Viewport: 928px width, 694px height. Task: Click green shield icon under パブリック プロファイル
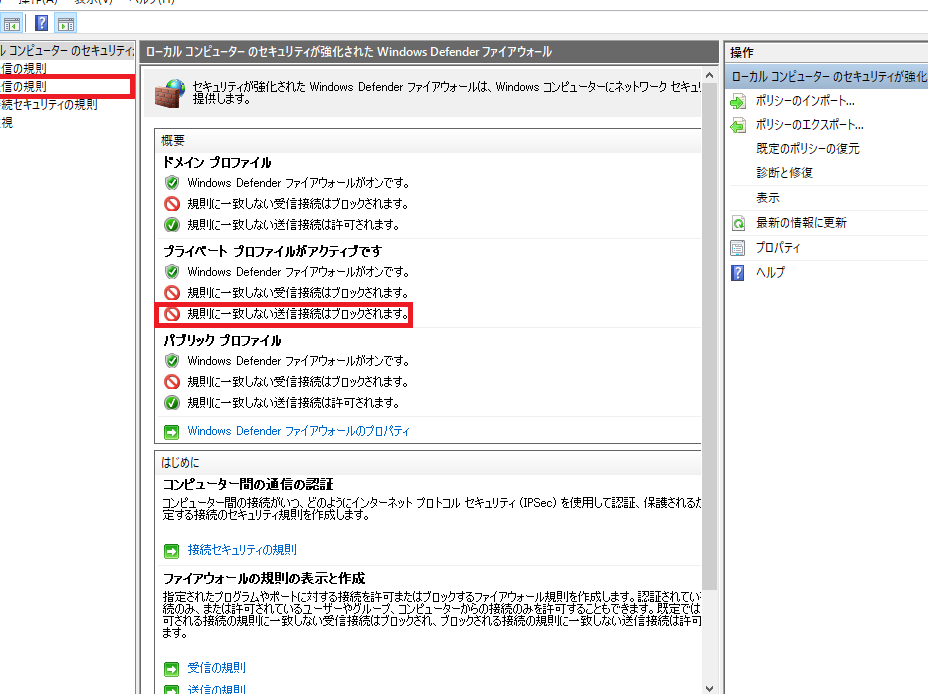click(172, 360)
